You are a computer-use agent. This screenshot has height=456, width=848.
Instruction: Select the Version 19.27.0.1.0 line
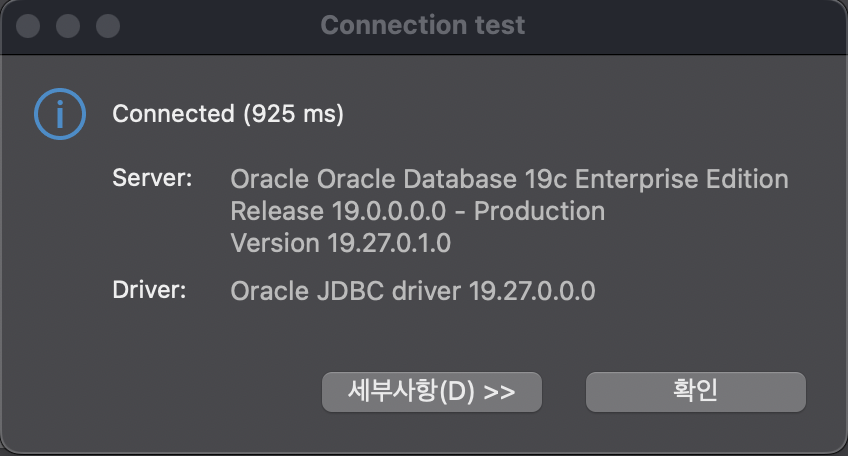pos(341,243)
